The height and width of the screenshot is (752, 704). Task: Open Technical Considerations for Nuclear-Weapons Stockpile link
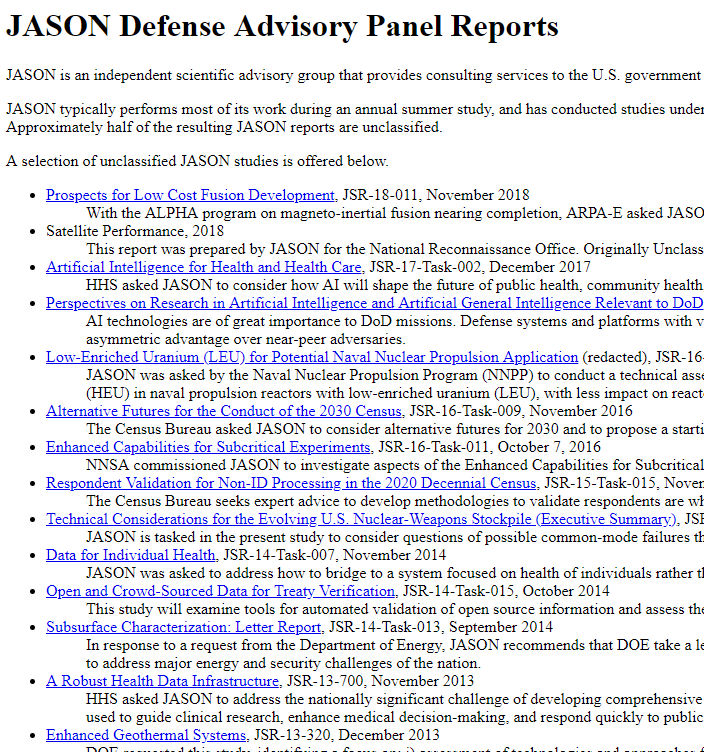361,519
